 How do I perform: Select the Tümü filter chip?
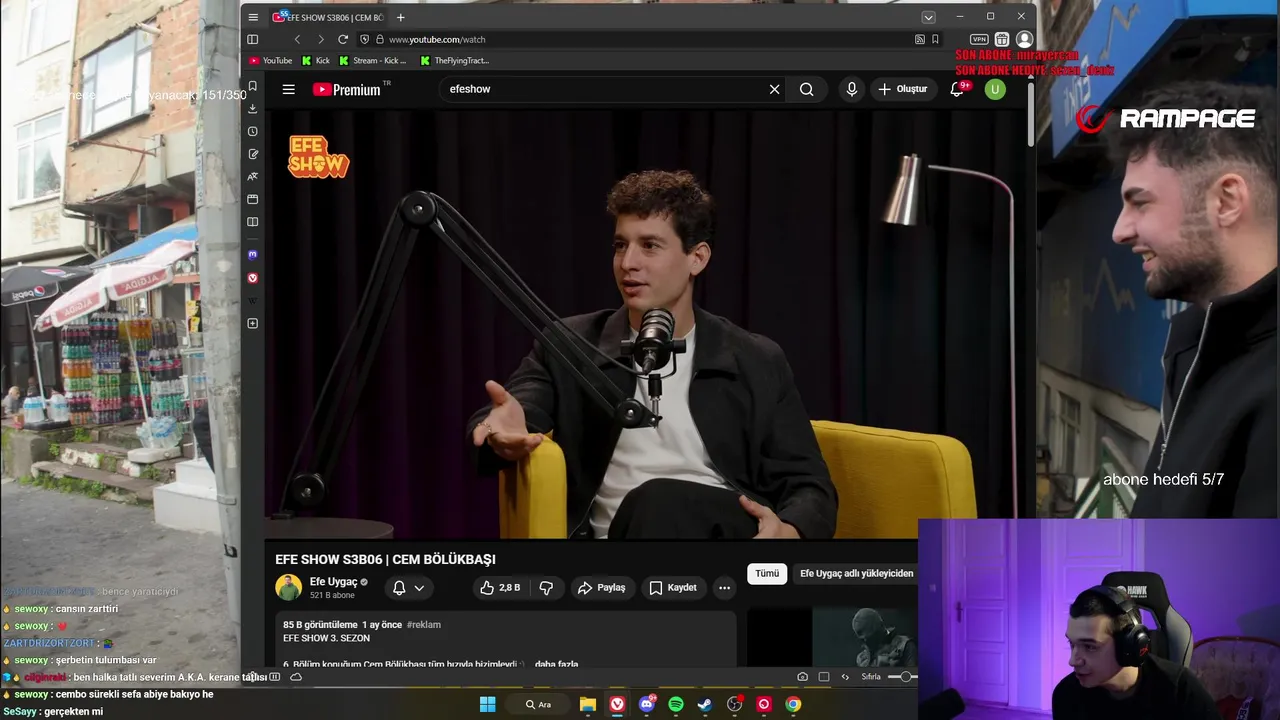point(767,574)
